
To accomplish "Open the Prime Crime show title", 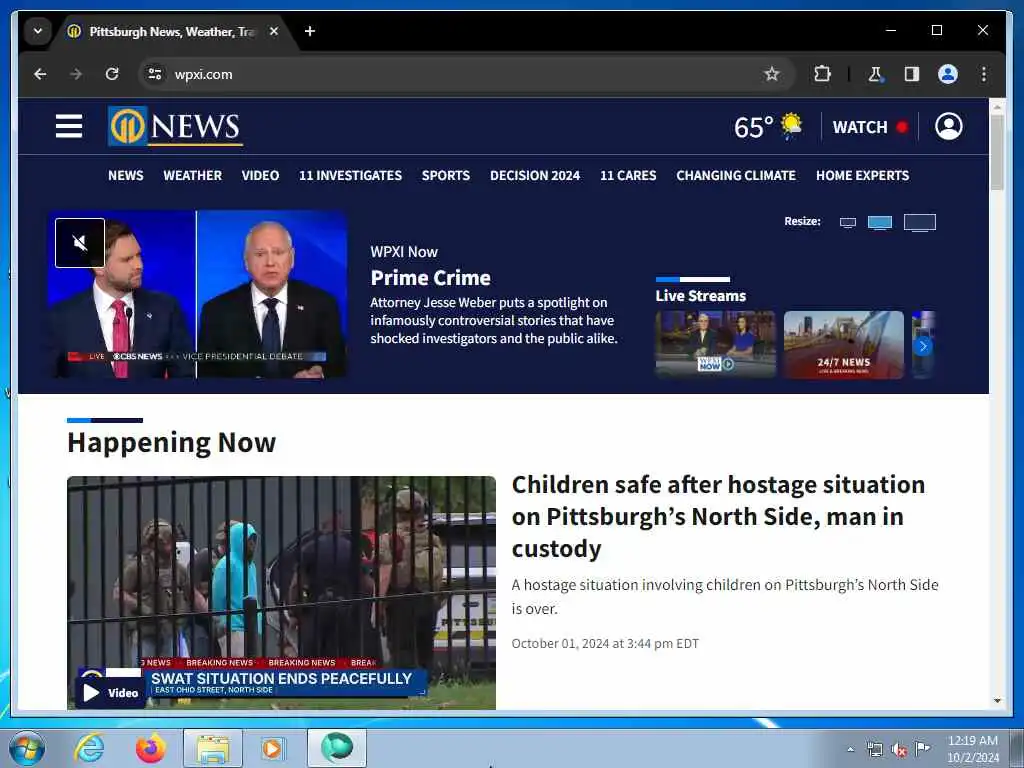I will click(430, 278).
